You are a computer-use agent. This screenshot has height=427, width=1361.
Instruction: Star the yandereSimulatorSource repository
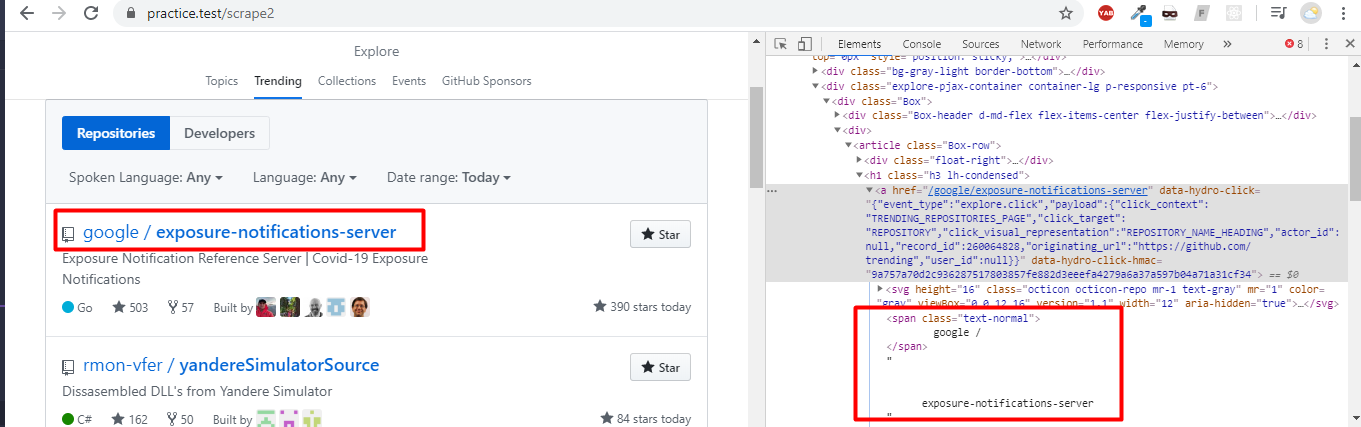tap(660, 367)
